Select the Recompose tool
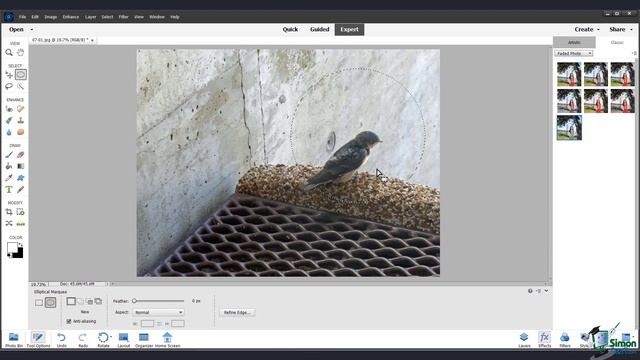This screenshot has height=360, width=640. click(20, 212)
